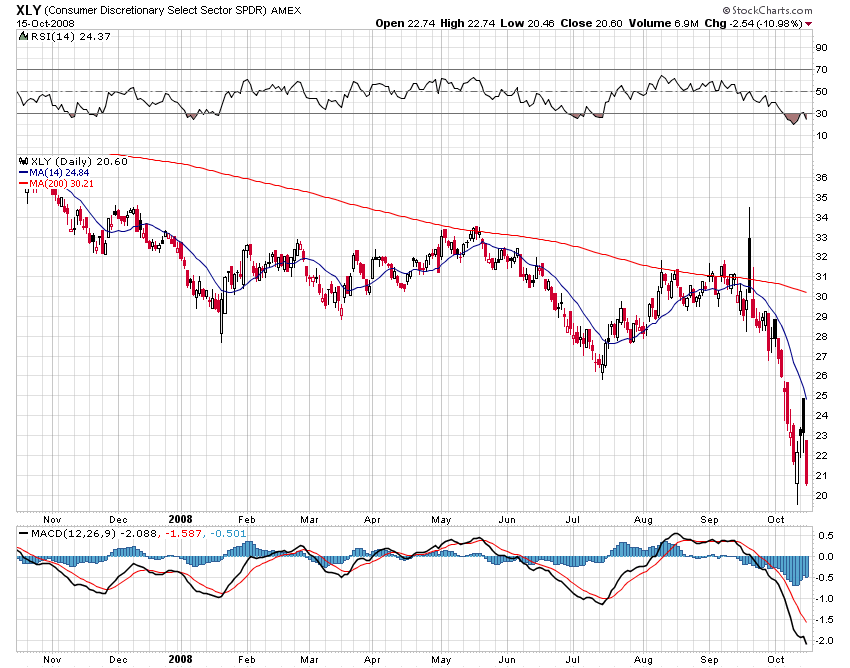
Task: Click the bold 2008 label under the price panel
Action: coord(181,519)
